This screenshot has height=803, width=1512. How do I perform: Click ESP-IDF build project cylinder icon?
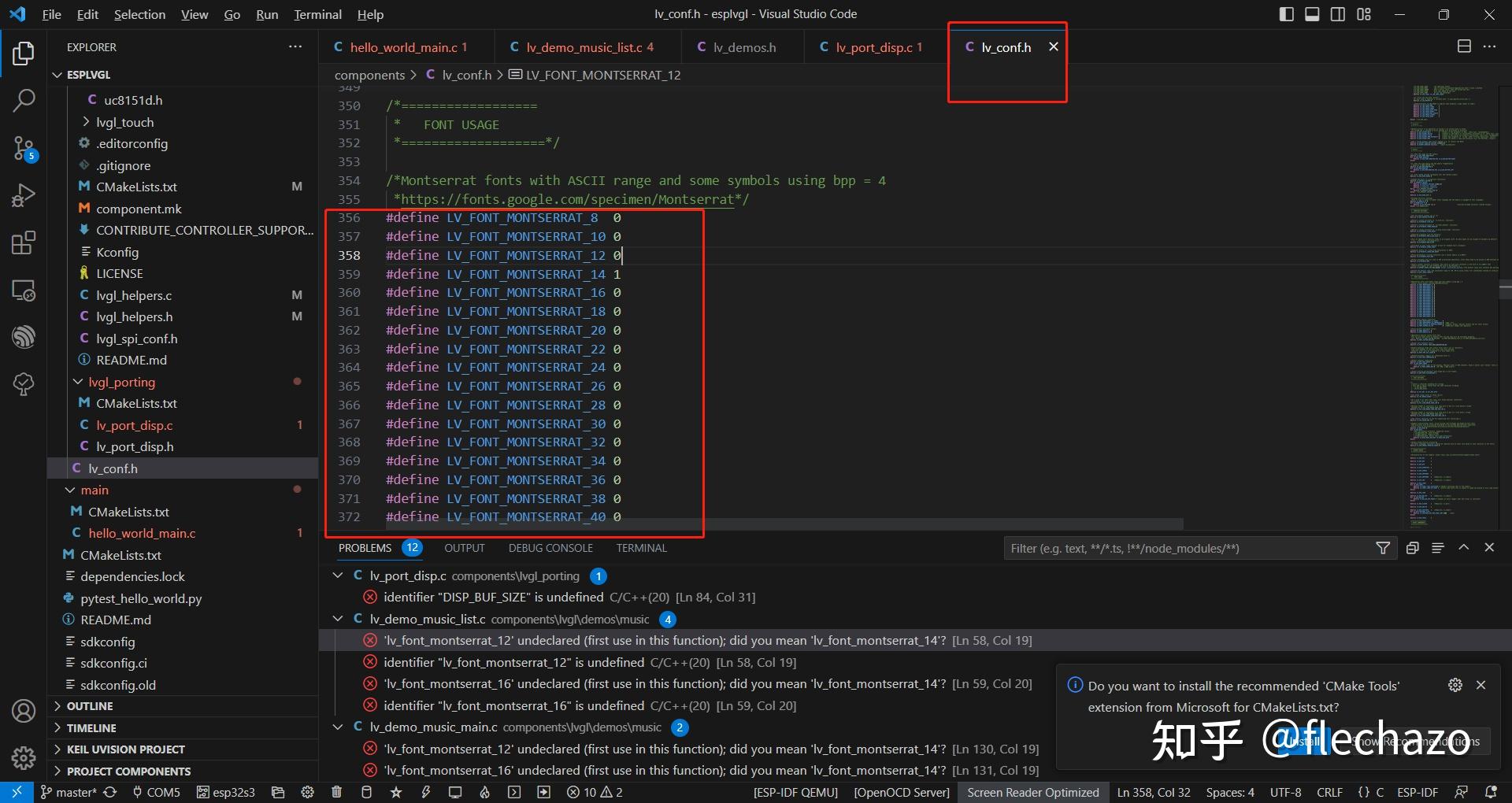pos(366,792)
